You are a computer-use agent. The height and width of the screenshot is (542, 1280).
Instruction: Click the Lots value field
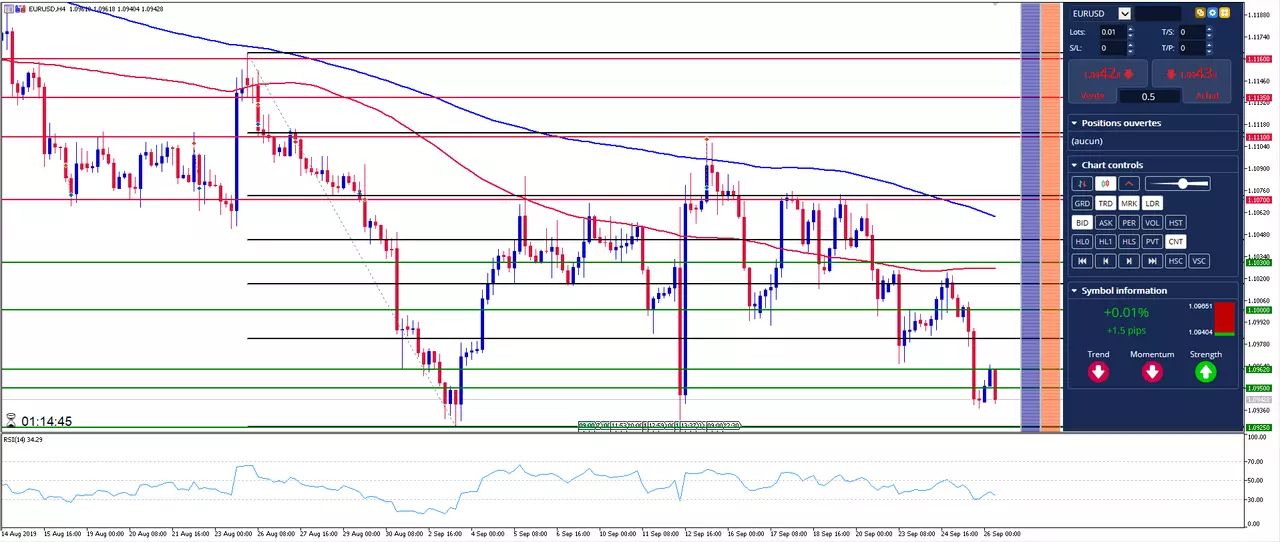1113,32
